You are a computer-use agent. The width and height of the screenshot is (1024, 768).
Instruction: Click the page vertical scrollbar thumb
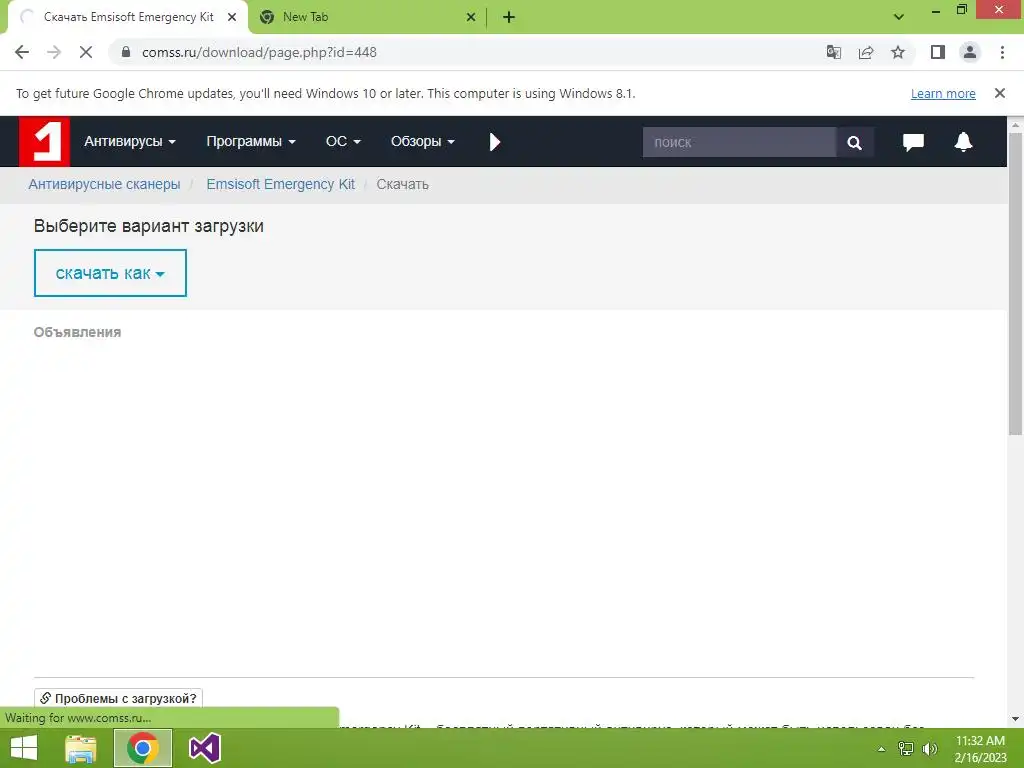[x=1016, y=284]
